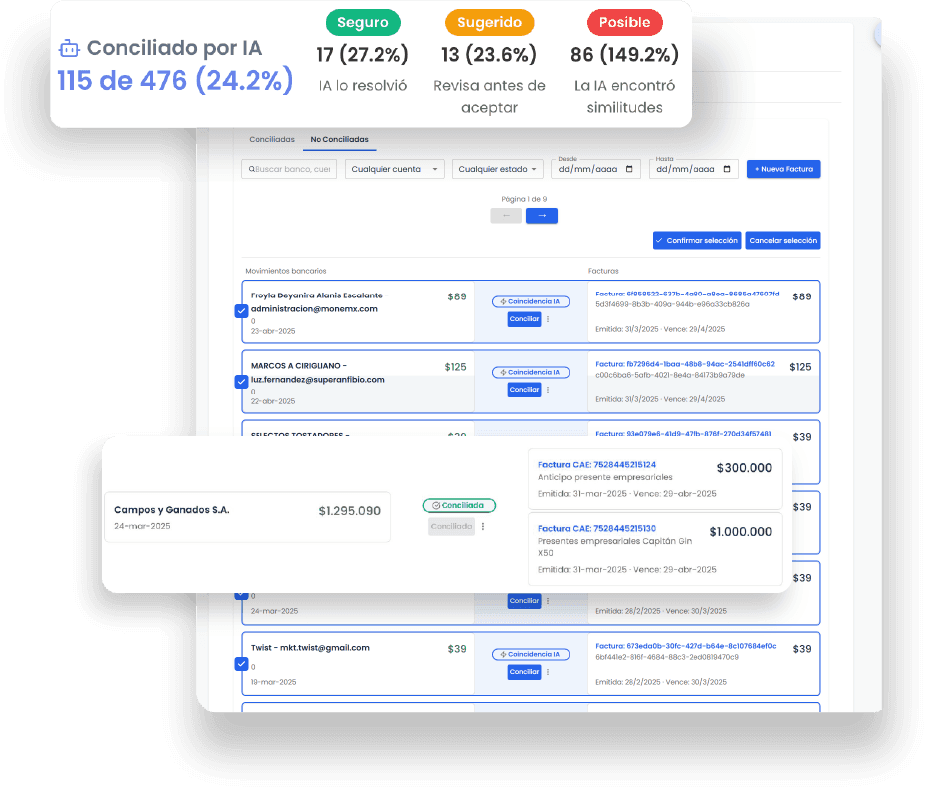Click Conciliar in the MARCOS A CIRIGLIANO row
Viewport: 929px width, 789px height.
click(x=524, y=390)
